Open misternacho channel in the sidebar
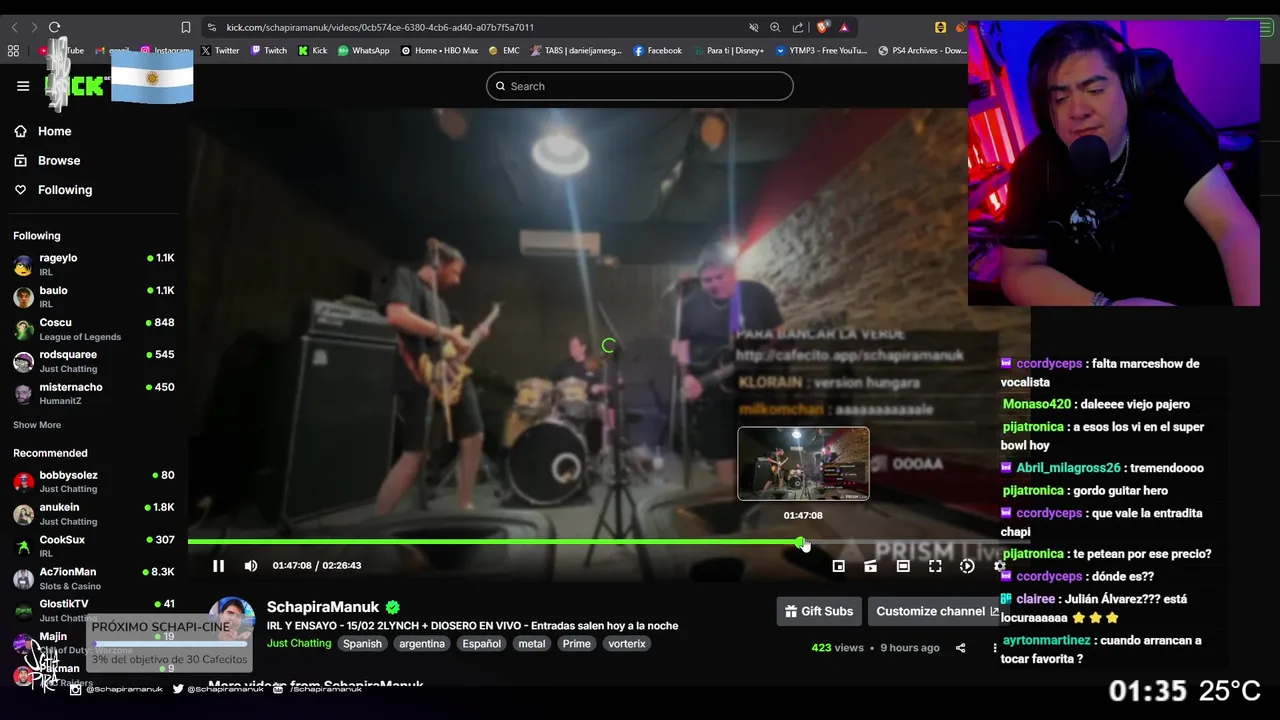The height and width of the screenshot is (720, 1280). tap(94, 393)
